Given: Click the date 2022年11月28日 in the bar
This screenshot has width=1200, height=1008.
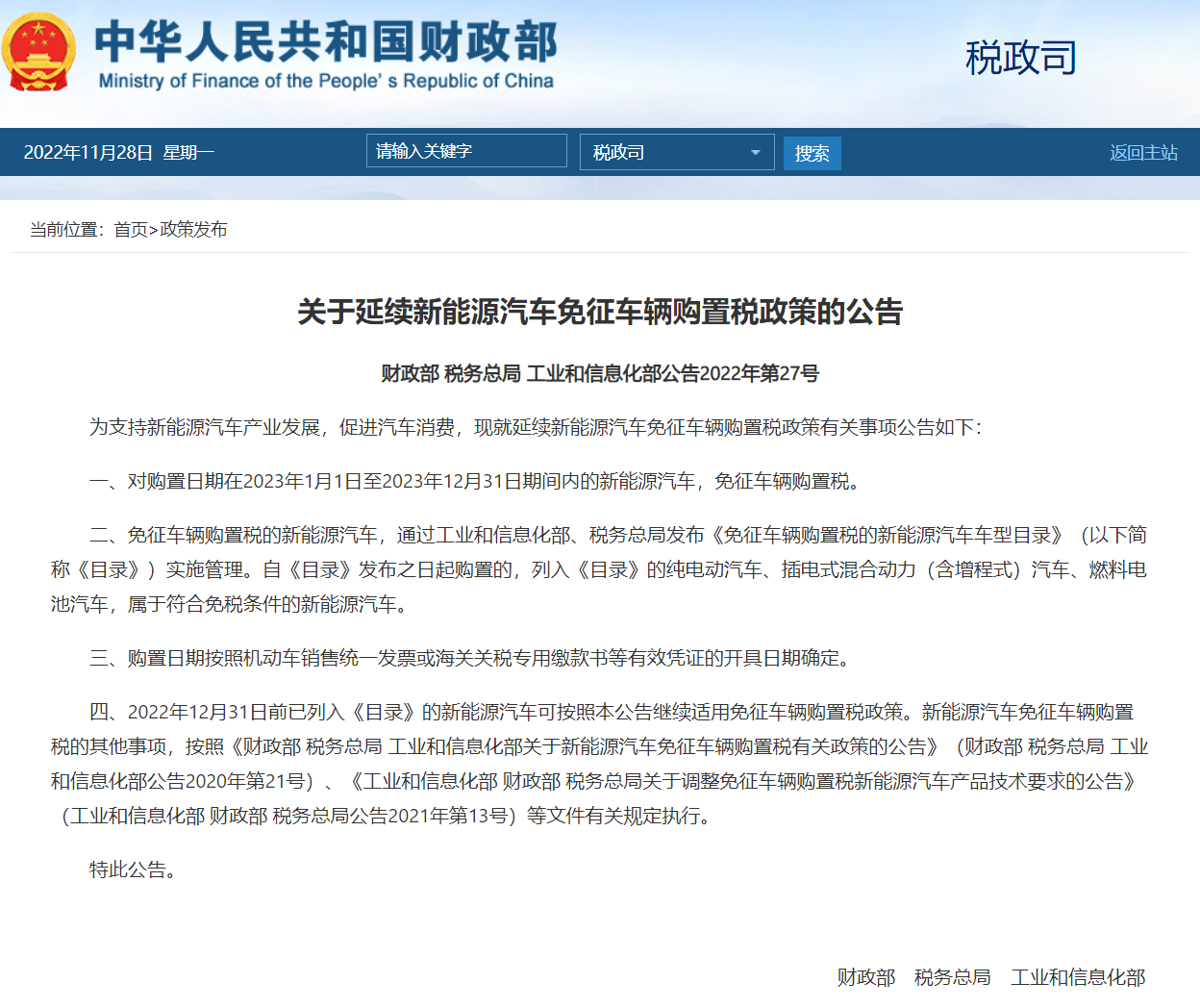Looking at the screenshot, I should click(88, 153).
